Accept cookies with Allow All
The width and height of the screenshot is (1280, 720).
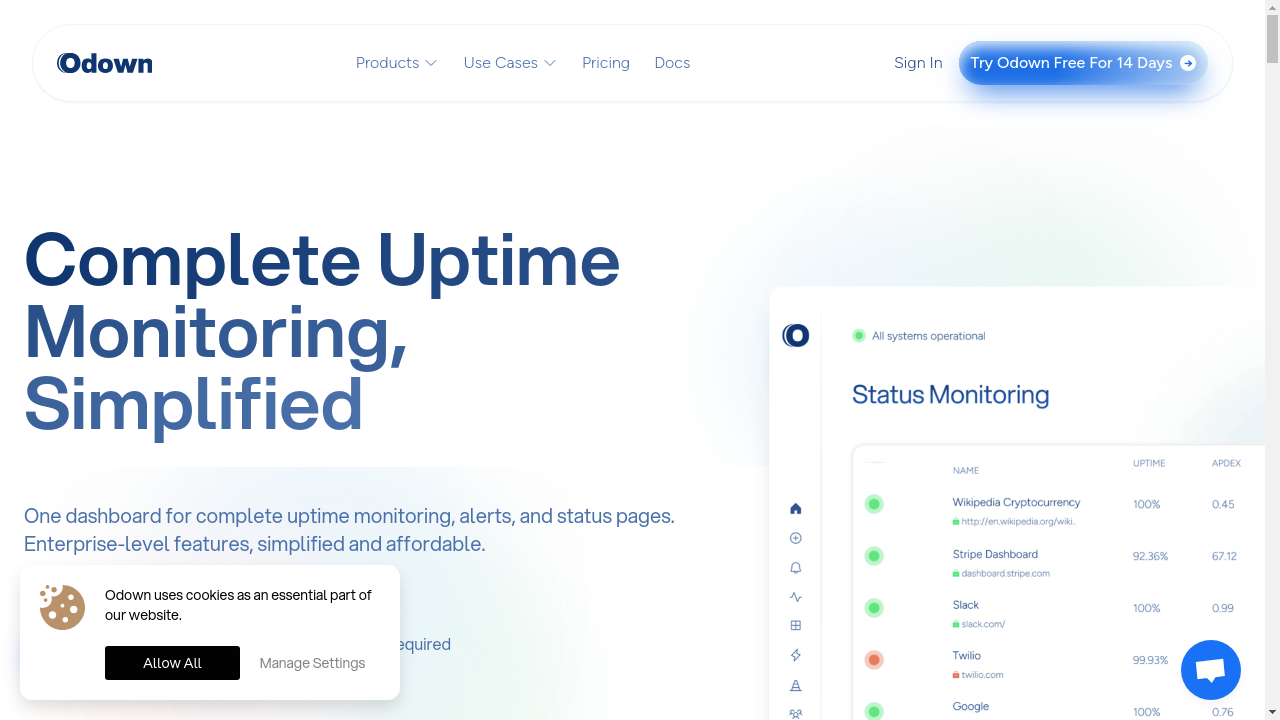(172, 663)
